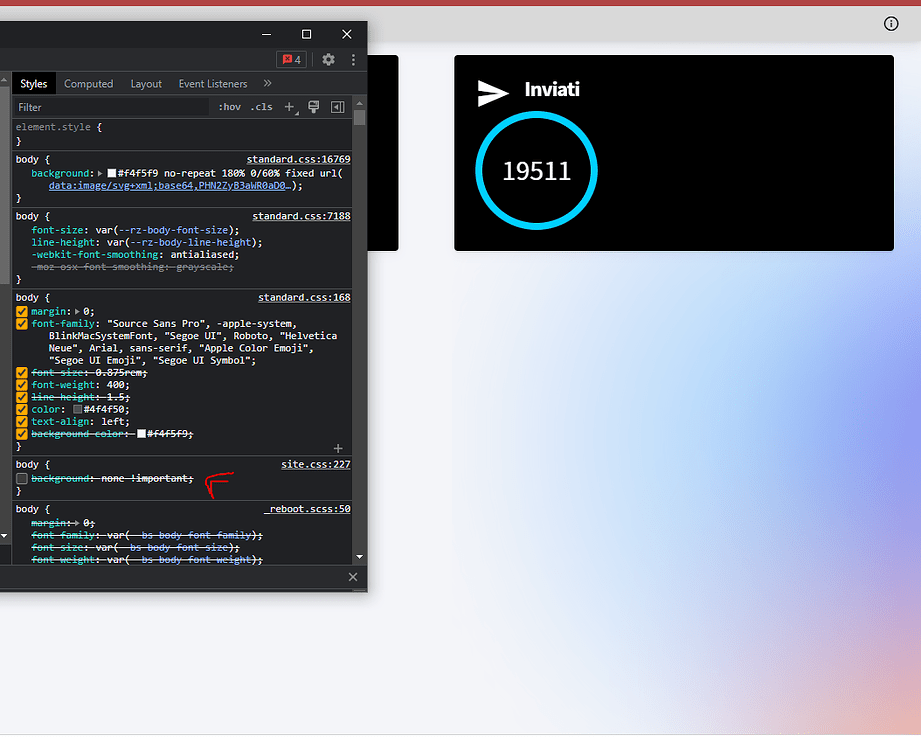
Task: Click the style rules toolbar icon
Action: [x=313, y=107]
